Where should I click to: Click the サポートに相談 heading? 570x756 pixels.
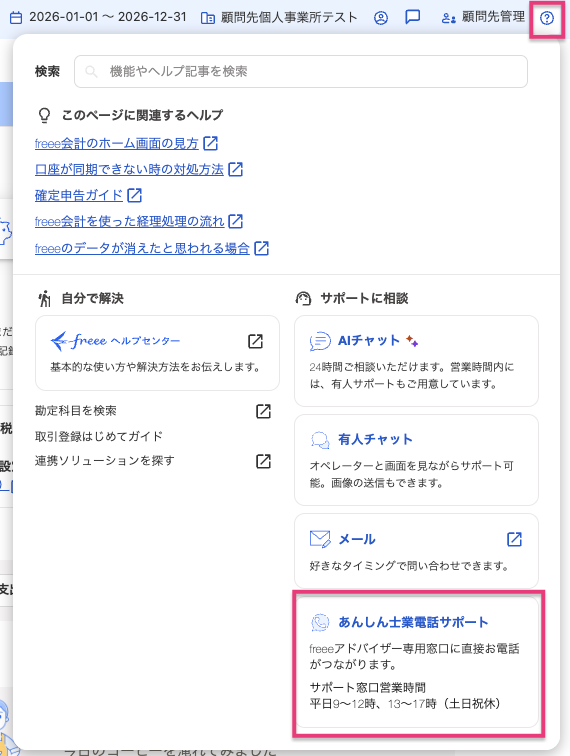pos(364,298)
